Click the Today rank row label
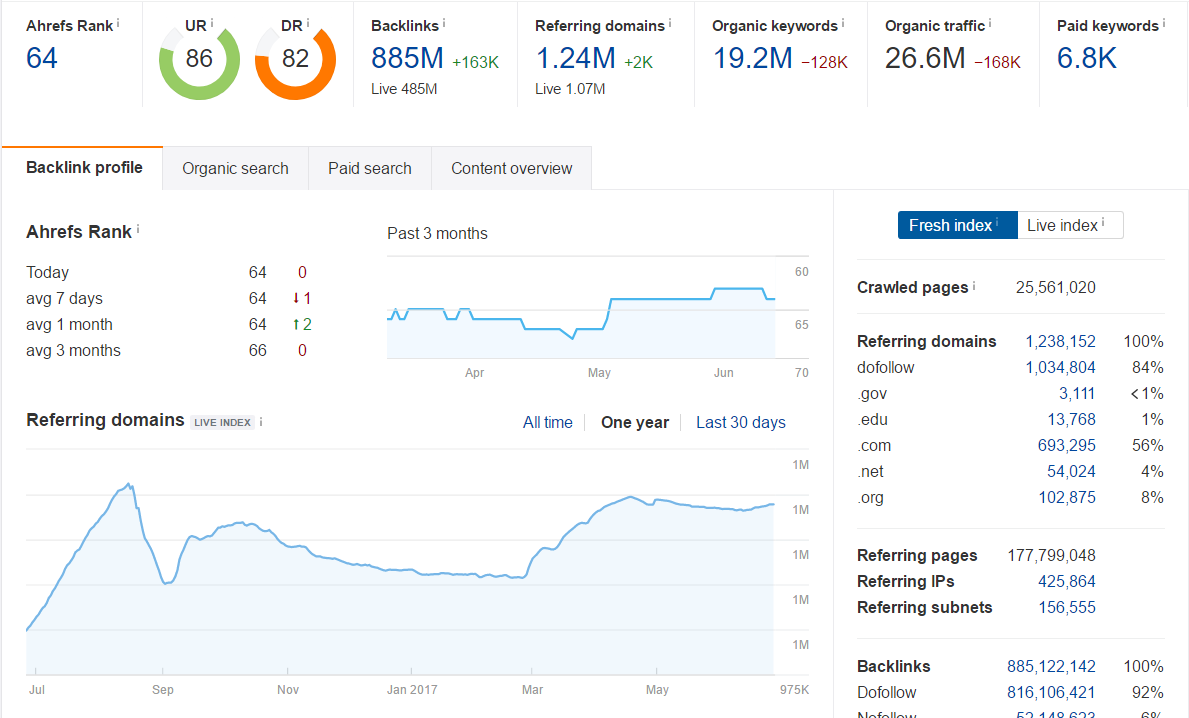This screenshot has width=1189, height=718. click(48, 273)
